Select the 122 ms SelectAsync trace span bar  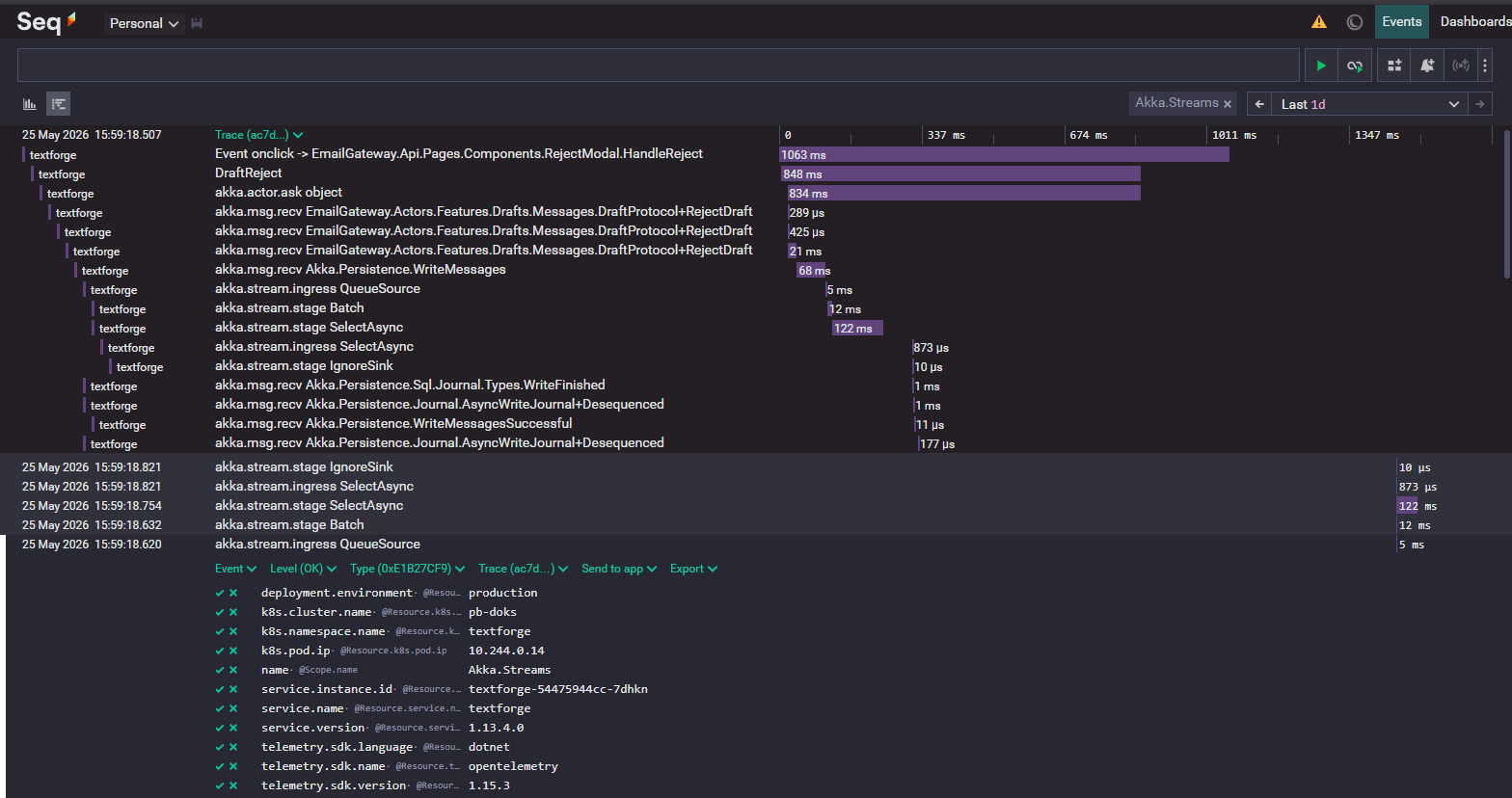tap(857, 328)
